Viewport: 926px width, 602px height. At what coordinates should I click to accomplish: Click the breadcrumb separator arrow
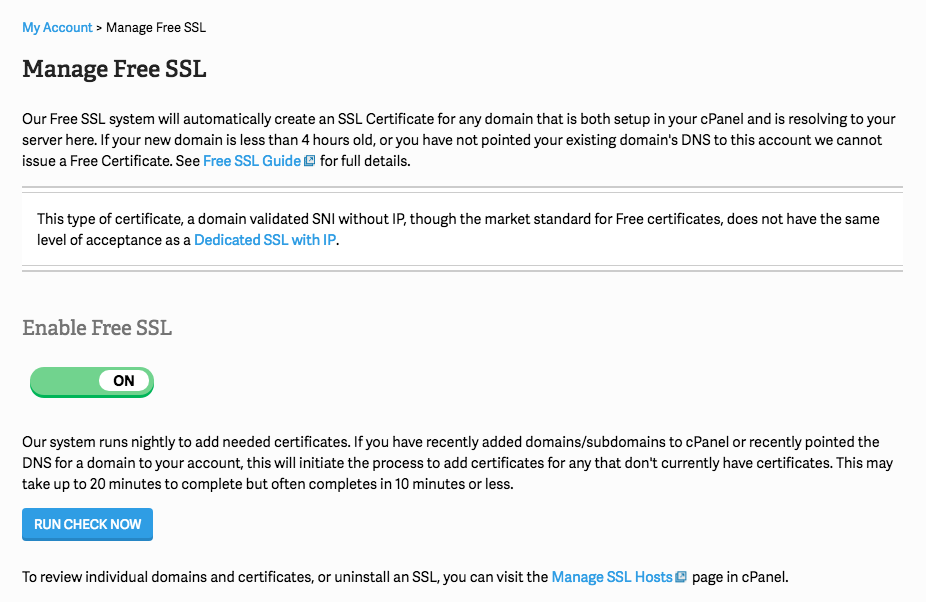click(x=99, y=28)
